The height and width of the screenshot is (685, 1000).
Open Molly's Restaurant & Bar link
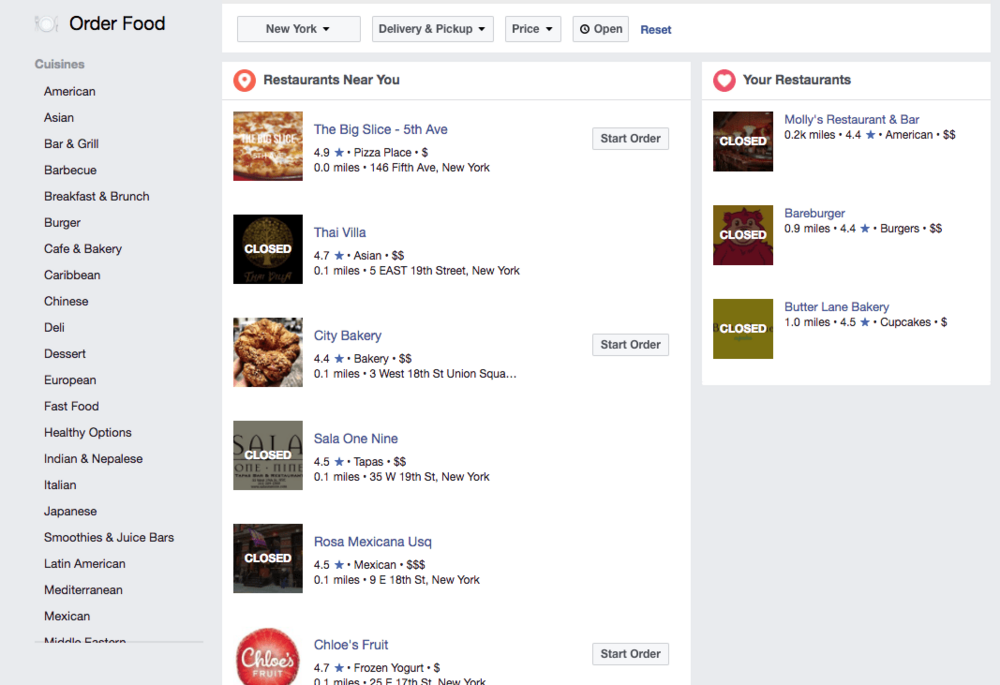[851, 119]
